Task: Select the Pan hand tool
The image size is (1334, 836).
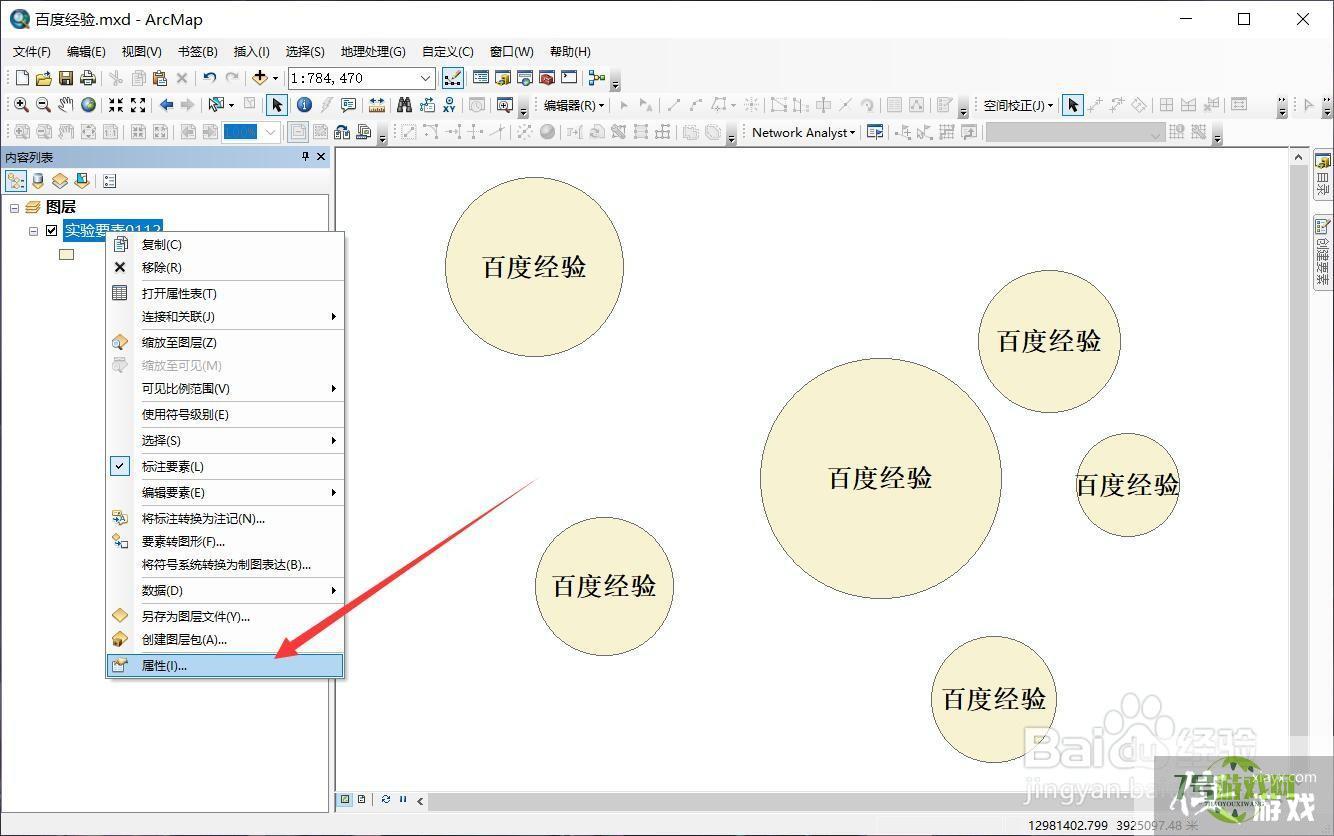Action: pyautogui.click(x=66, y=105)
